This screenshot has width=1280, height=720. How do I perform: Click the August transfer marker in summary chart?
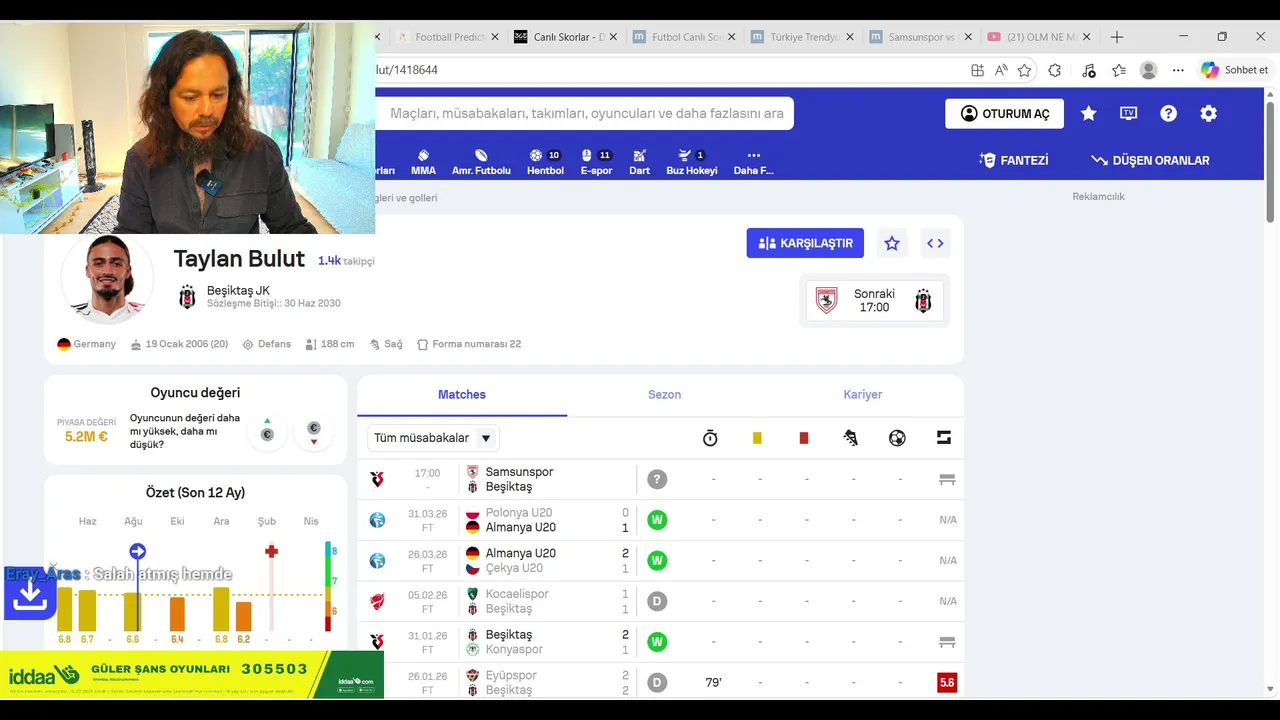pos(138,552)
